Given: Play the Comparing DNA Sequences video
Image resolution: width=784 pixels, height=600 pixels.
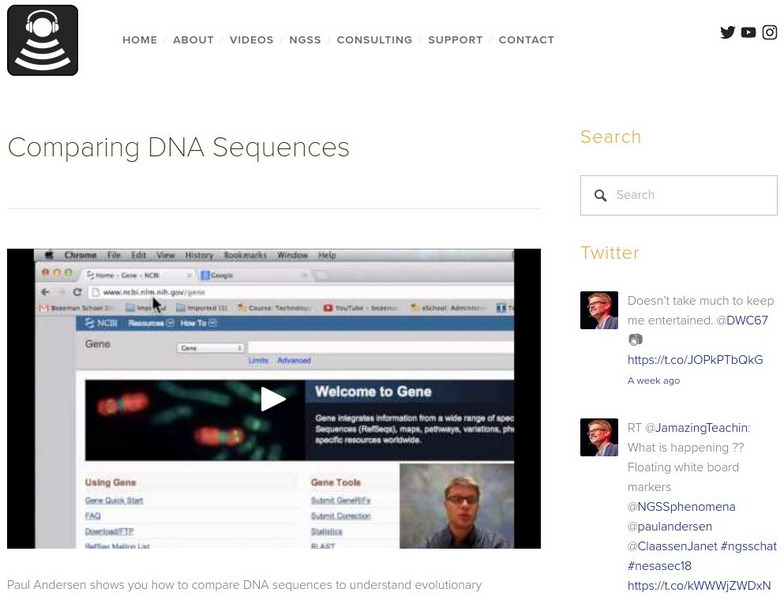Looking at the screenshot, I should point(274,399).
